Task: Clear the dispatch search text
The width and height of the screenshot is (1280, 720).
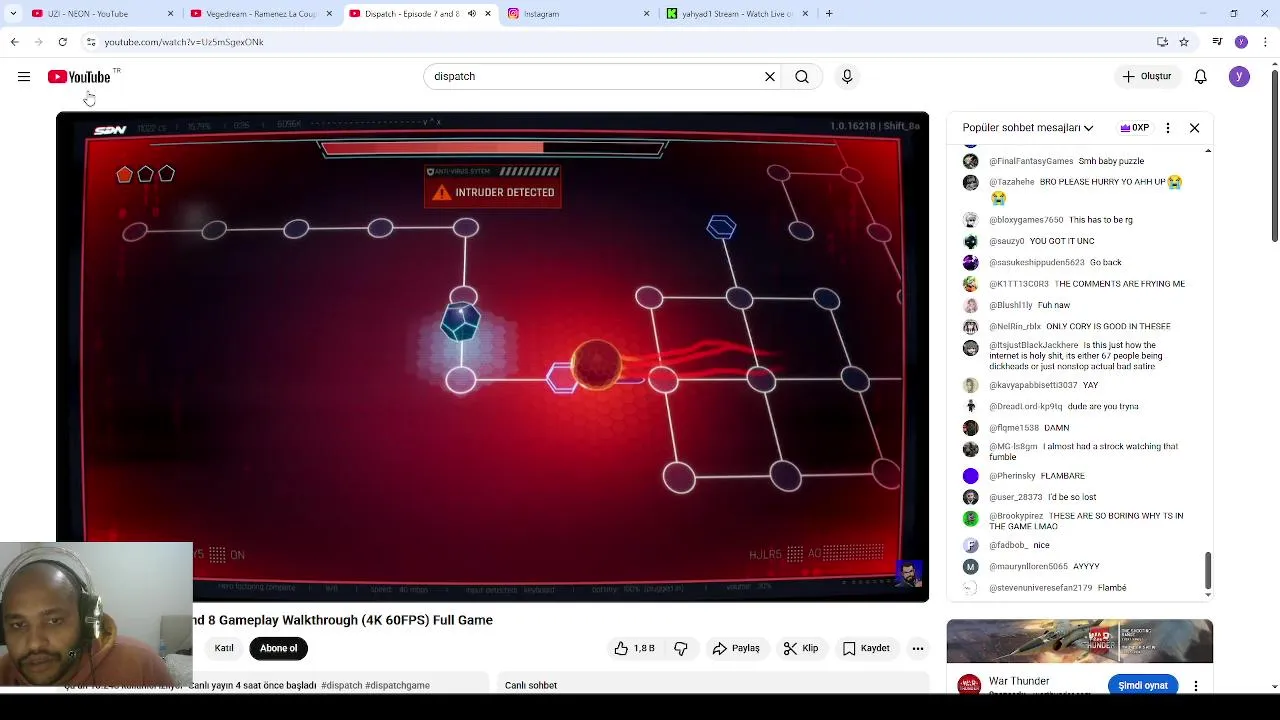Action: tap(770, 76)
